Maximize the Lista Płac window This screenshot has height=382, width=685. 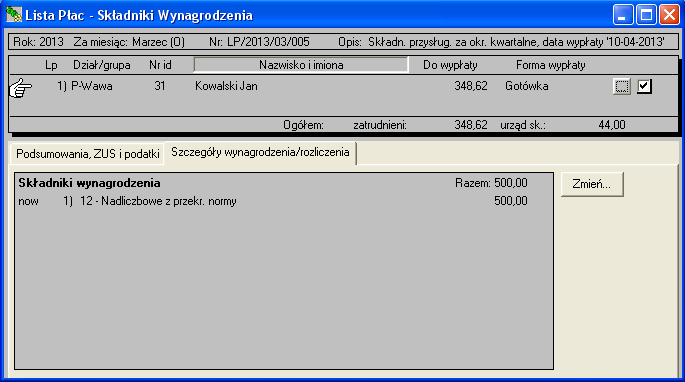646,15
